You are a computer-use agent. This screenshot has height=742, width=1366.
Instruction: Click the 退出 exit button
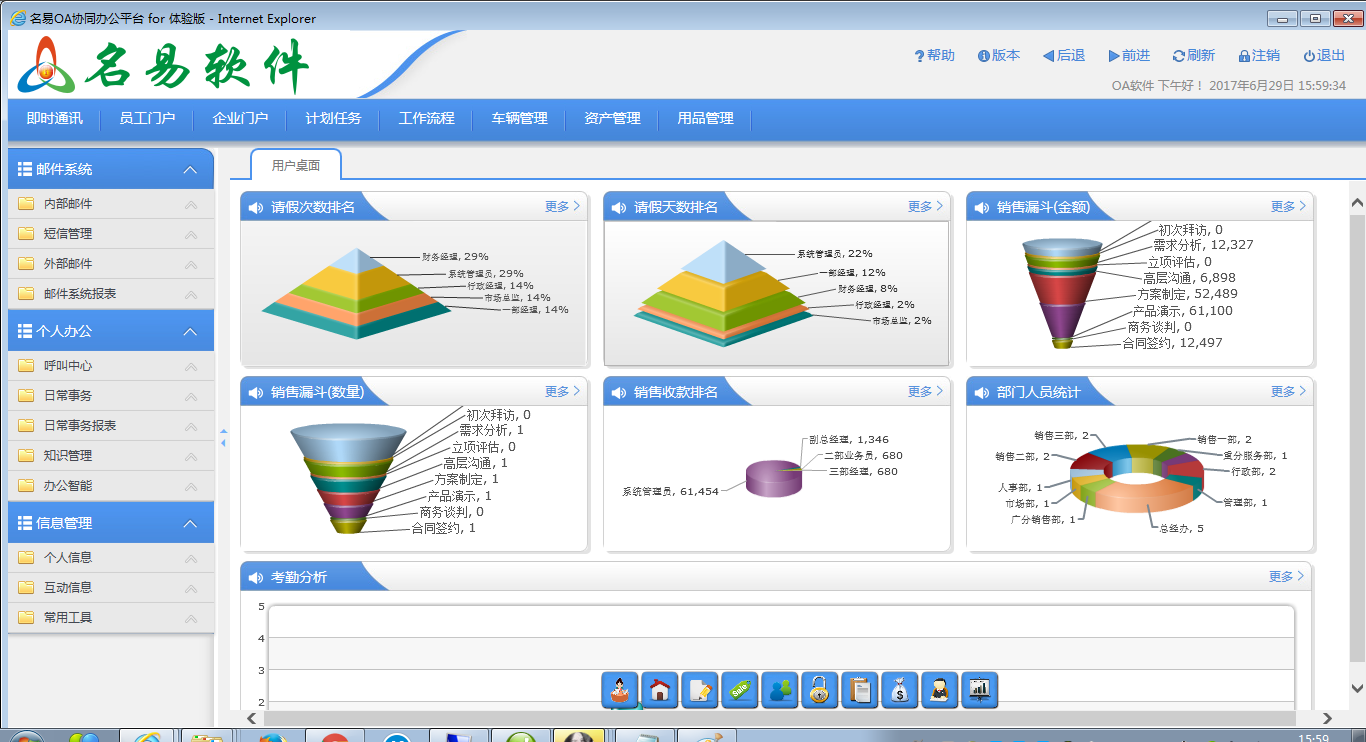[1324, 56]
